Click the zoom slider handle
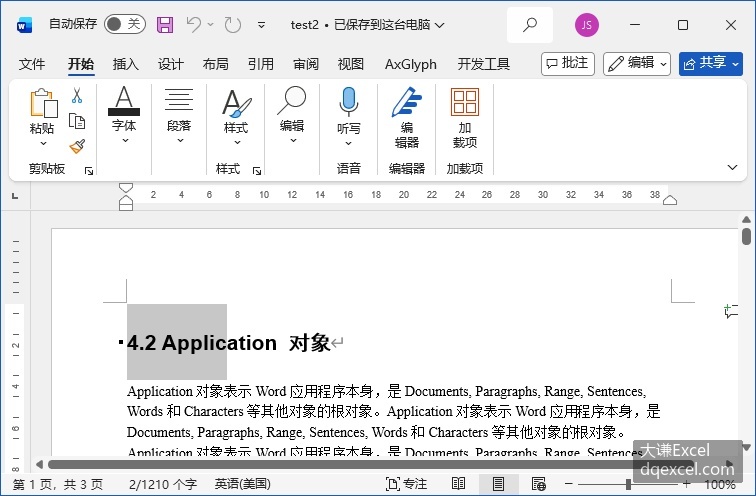The image size is (756, 496). click(628, 483)
